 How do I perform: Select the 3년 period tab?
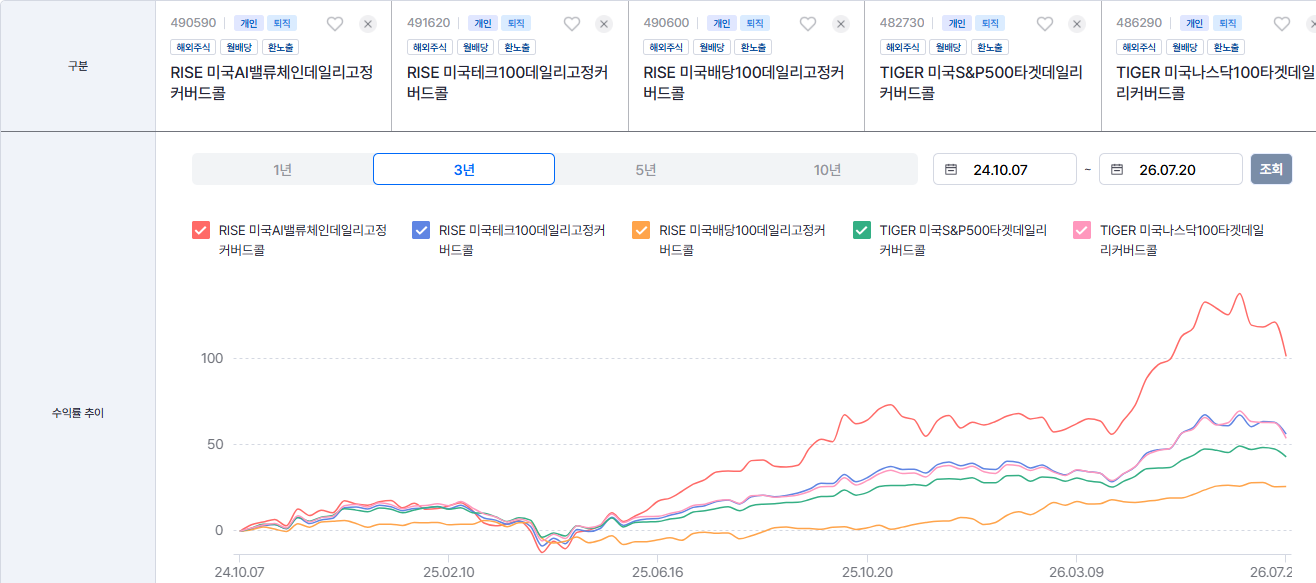pyautogui.click(x=464, y=170)
